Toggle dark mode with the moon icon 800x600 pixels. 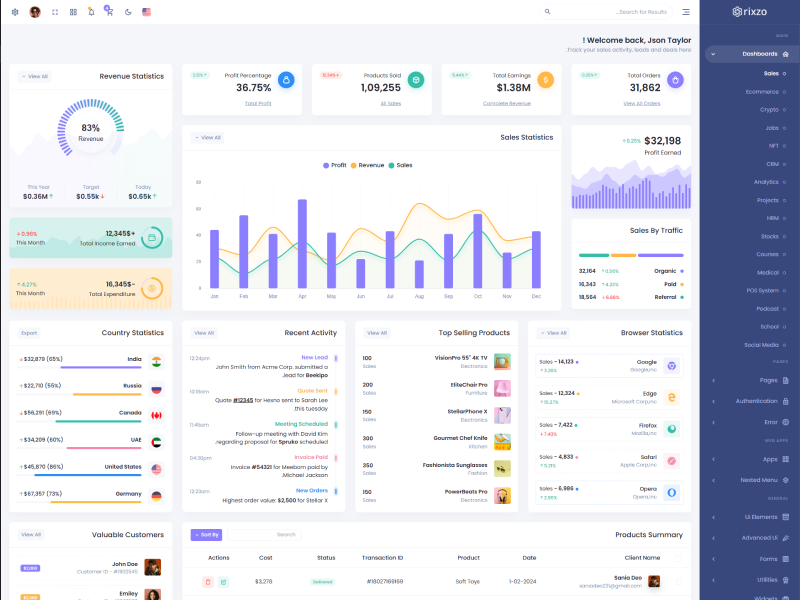click(x=128, y=12)
